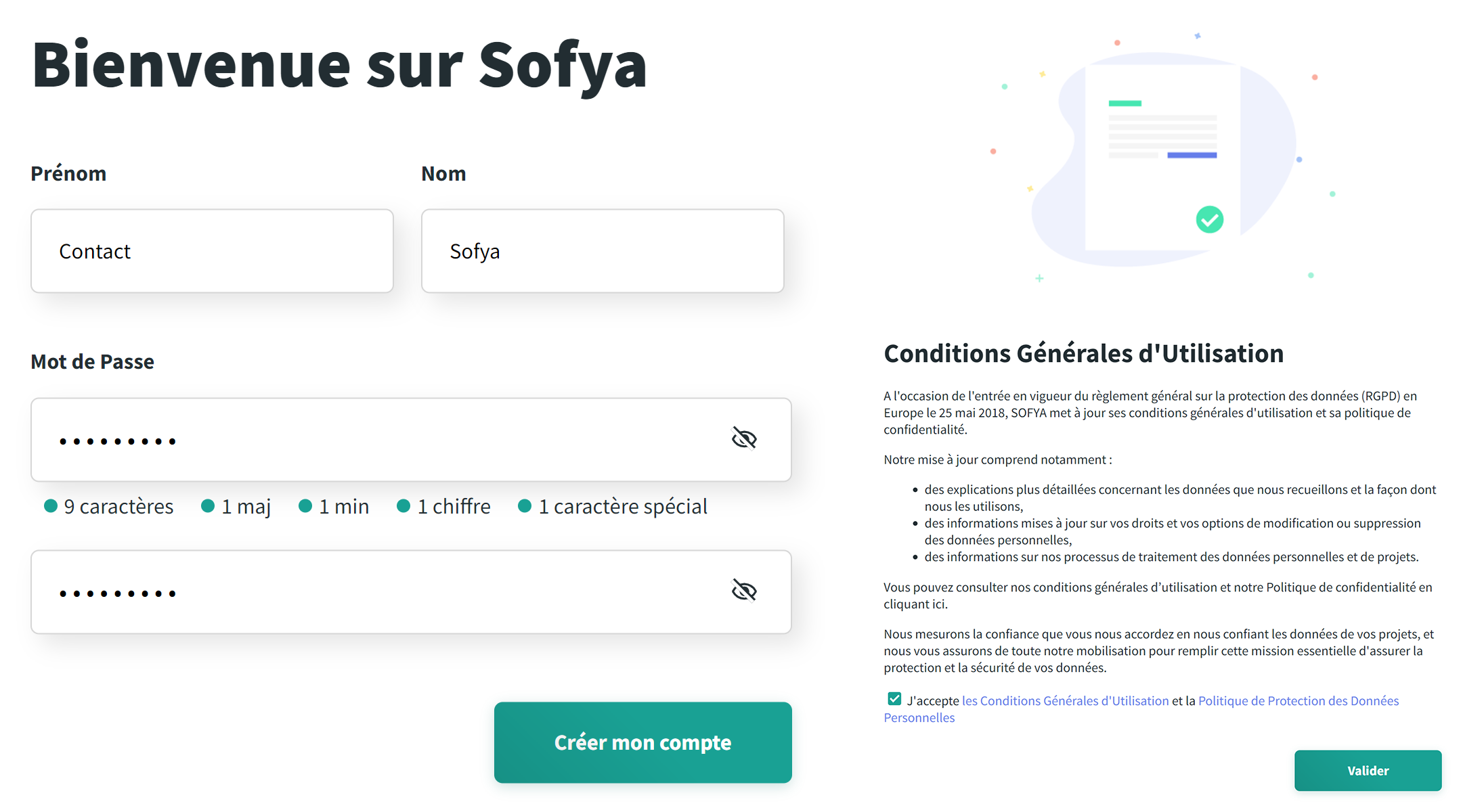
Task: Focus the Nom field containing 'Sofya'
Action: 602,251
